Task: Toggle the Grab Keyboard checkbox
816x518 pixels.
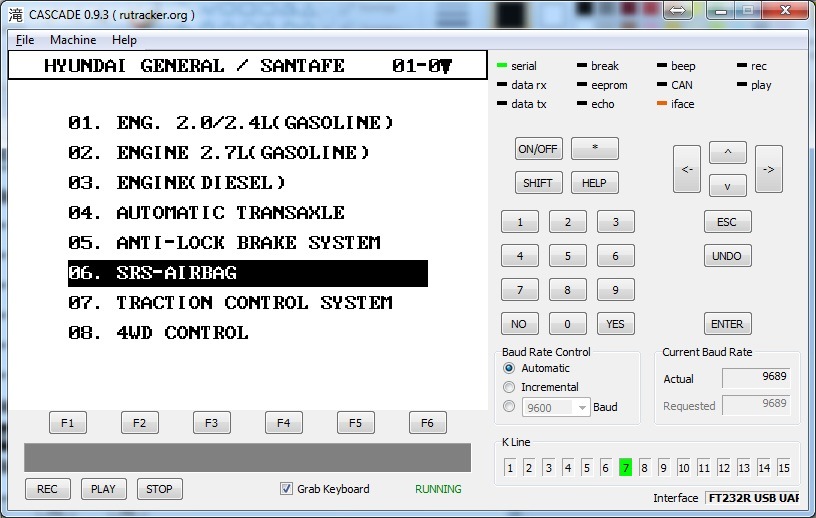Action: pyautogui.click(x=286, y=488)
